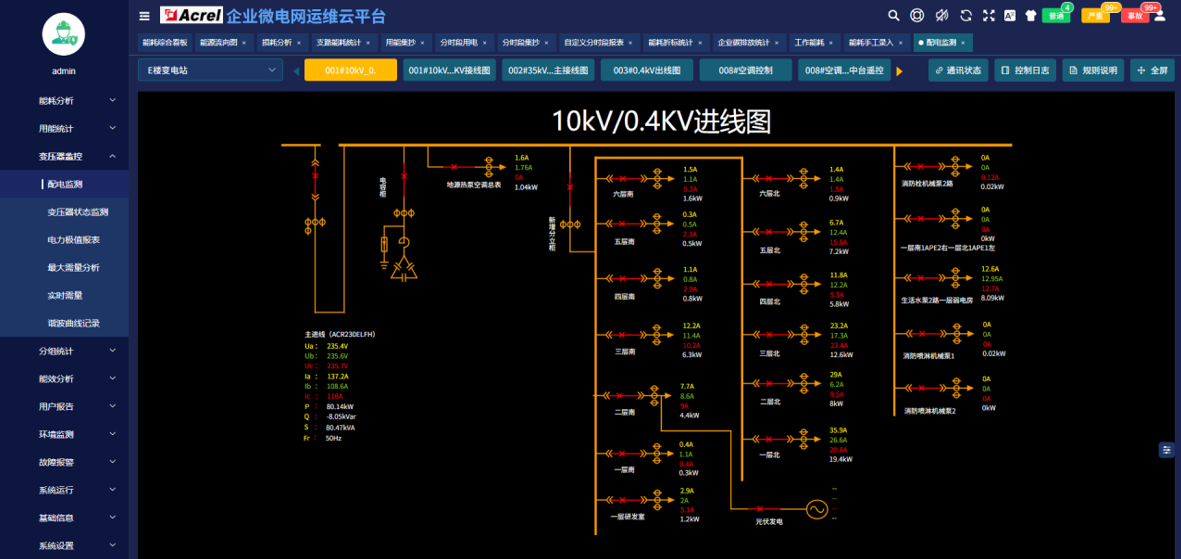Image resolution: width=1181 pixels, height=559 pixels.
Task: Open language switch icon in header
Action: click(x=1010, y=15)
